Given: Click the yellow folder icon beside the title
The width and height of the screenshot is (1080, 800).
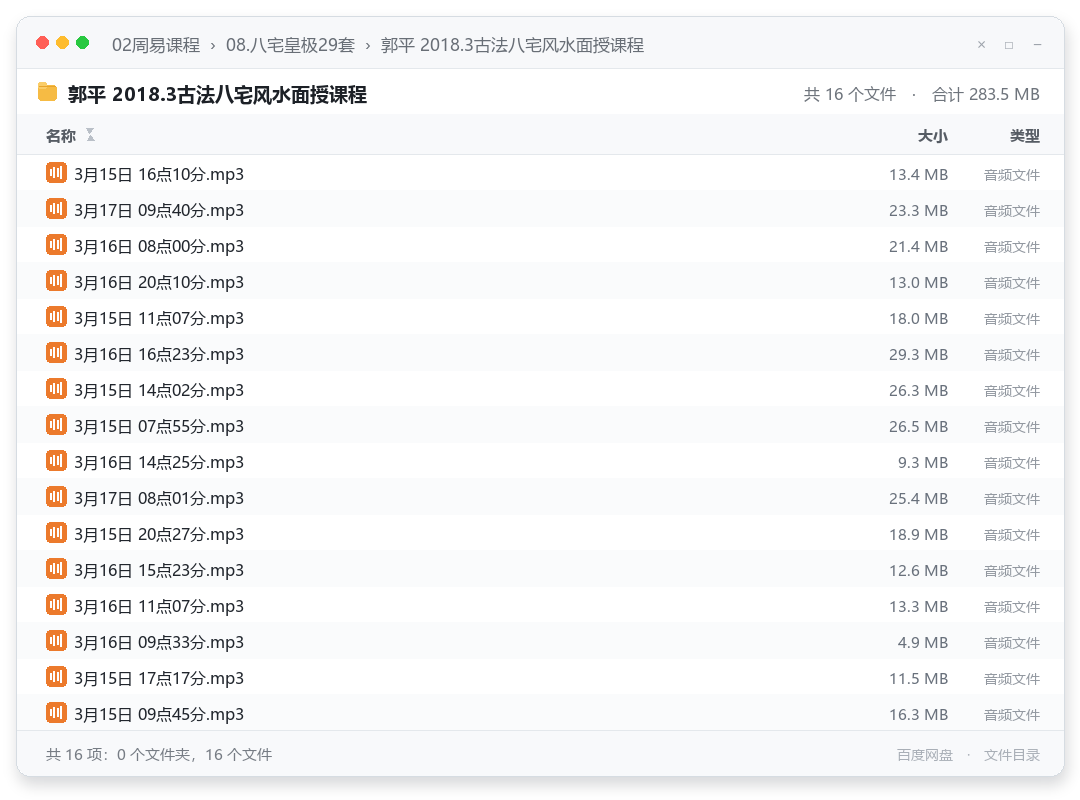Looking at the screenshot, I should 48,92.
